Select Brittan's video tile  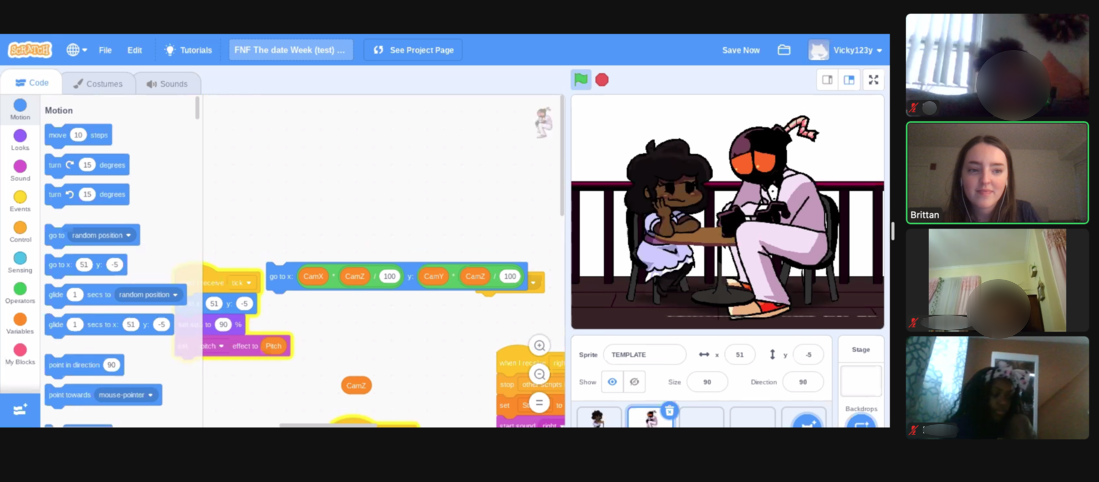(x=997, y=172)
